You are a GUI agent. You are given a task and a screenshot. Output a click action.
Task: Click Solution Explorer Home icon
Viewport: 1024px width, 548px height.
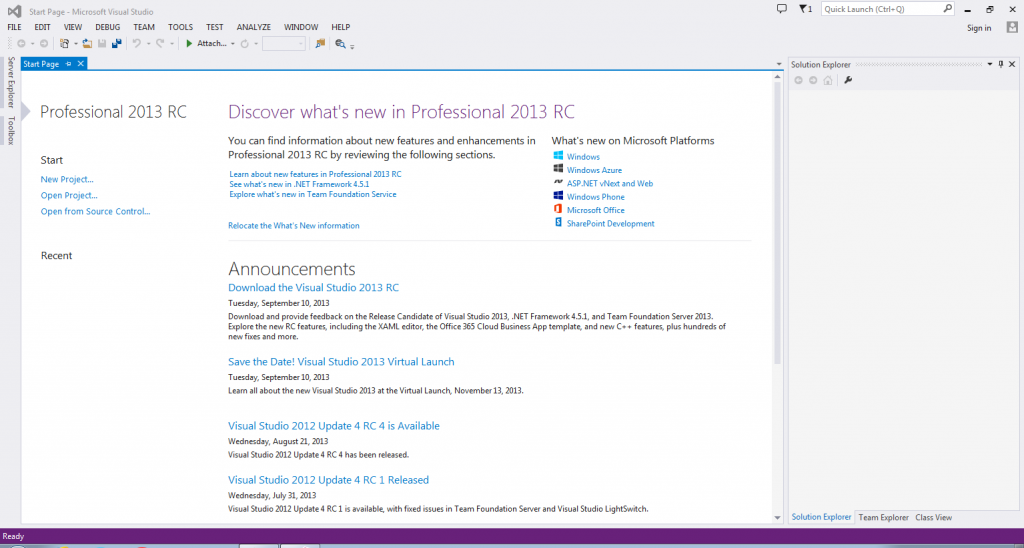click(x=828, y=80)
